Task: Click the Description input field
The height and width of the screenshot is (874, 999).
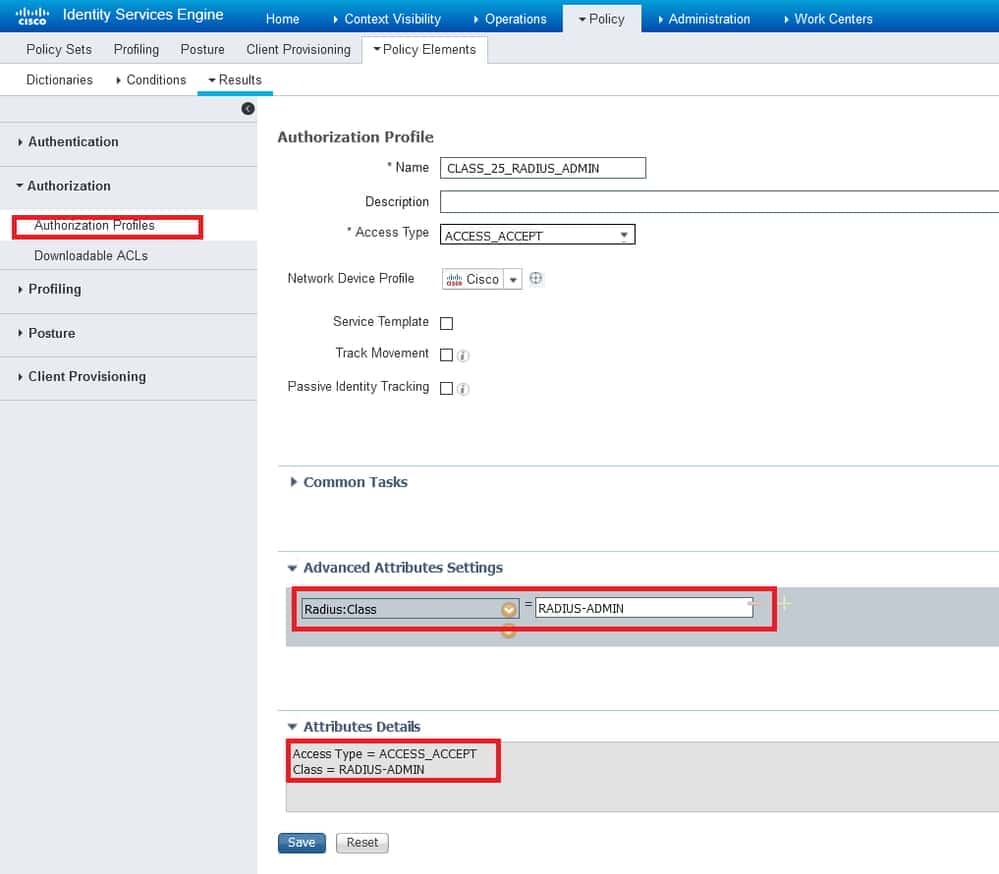Action: (x=719, y=201)
